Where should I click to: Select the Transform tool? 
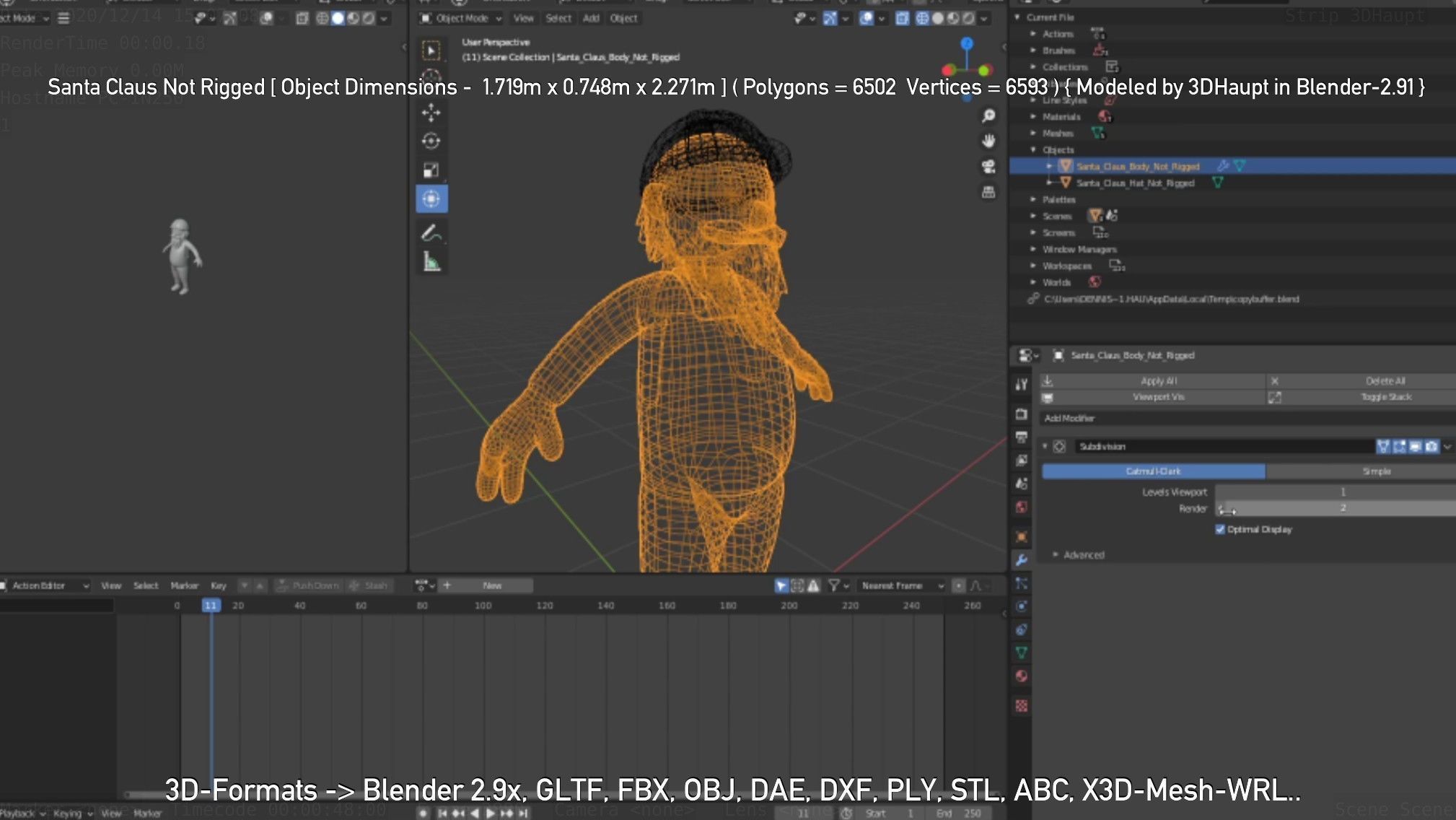[431, 199]
